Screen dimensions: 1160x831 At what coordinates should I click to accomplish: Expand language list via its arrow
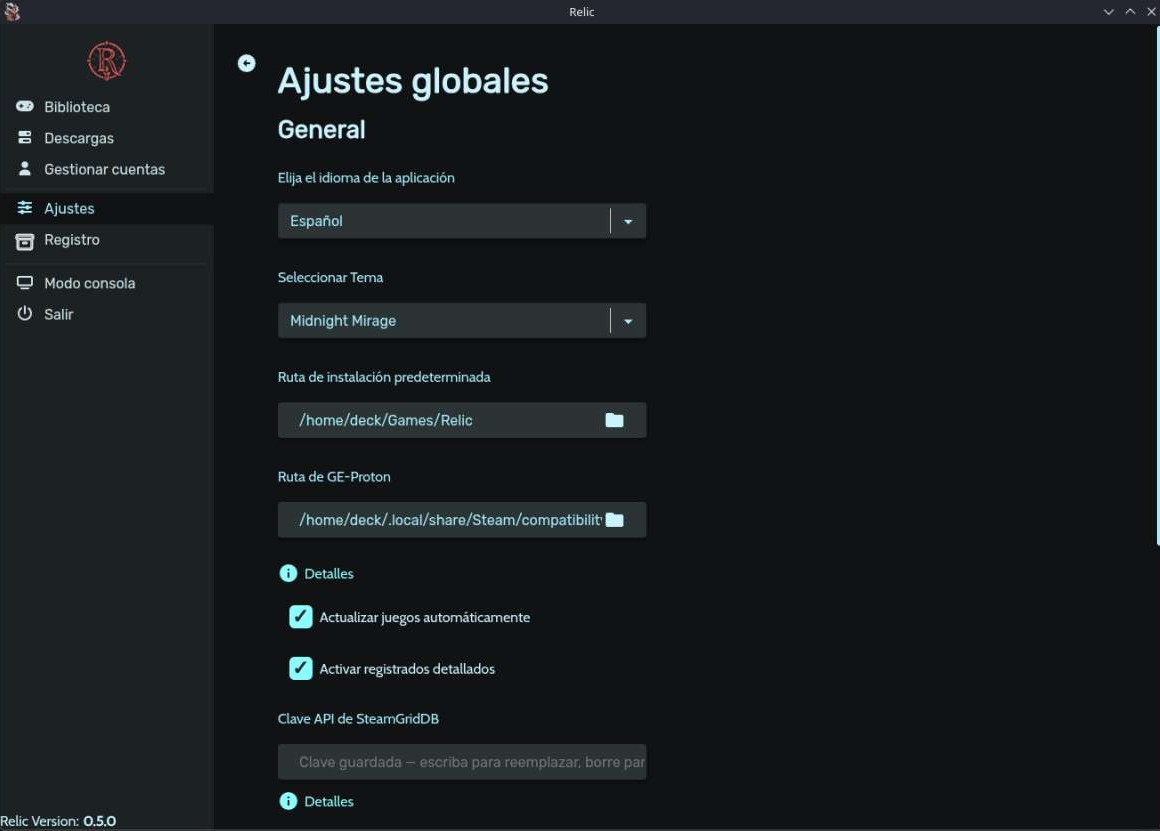click(628, 221)
